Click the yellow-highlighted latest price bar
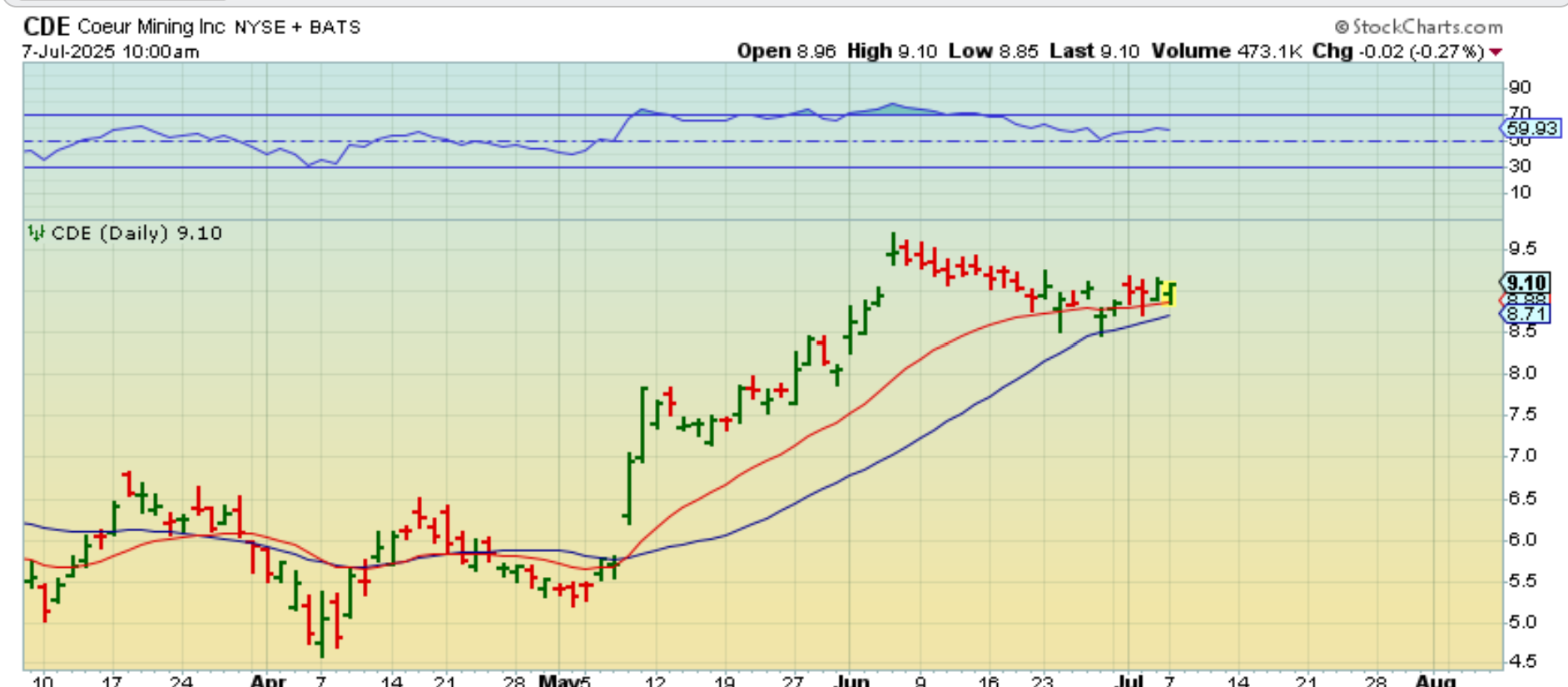This screenshot has width=1568, height=687. 1171,294
